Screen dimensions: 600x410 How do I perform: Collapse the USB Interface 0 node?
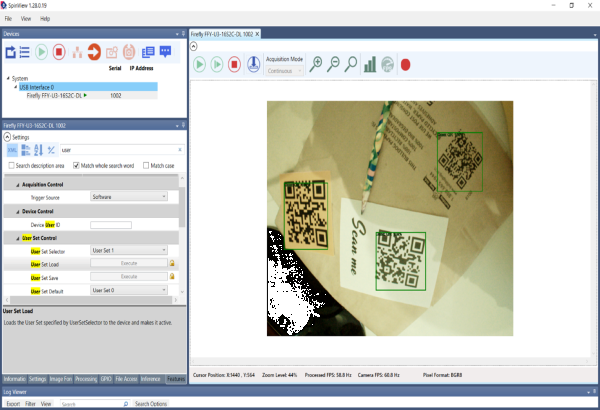pyautogui.click(x=16, y=87)
